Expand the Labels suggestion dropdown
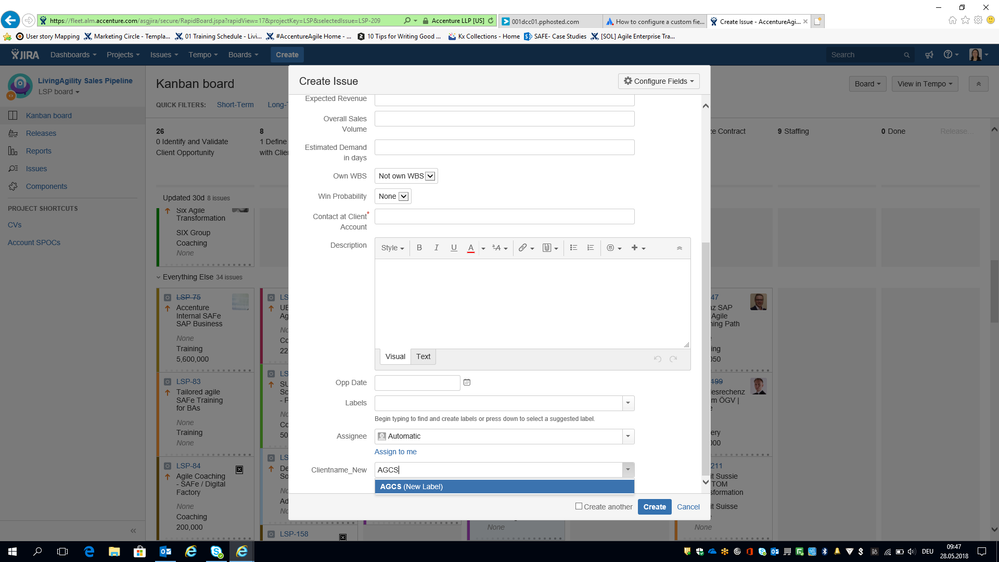This screenshot has width=999, height=562. [x=628, y=403]
